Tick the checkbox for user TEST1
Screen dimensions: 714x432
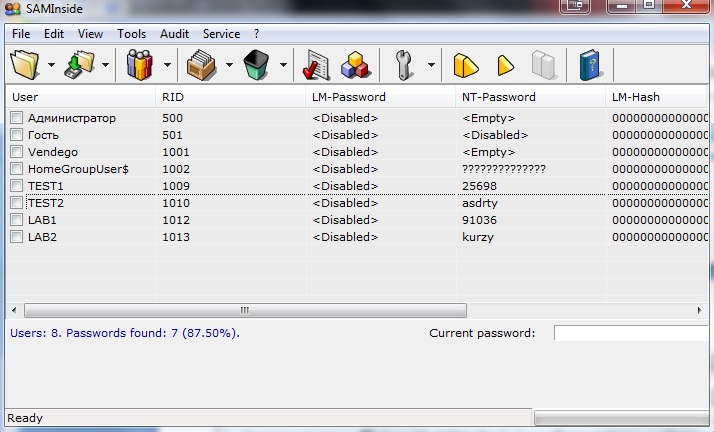coord(16,186)
